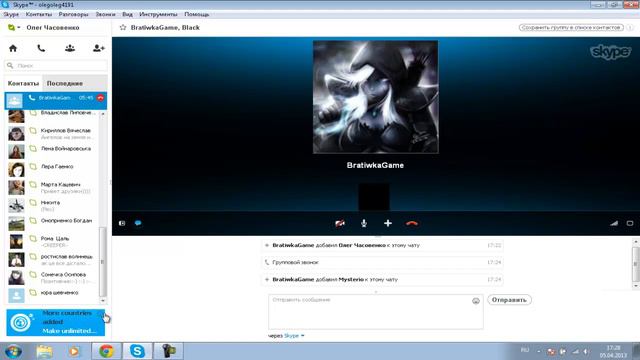The height and width of the screenshot is (360, 640).
Task: Click into the message input box
Action: pos(376,311)
